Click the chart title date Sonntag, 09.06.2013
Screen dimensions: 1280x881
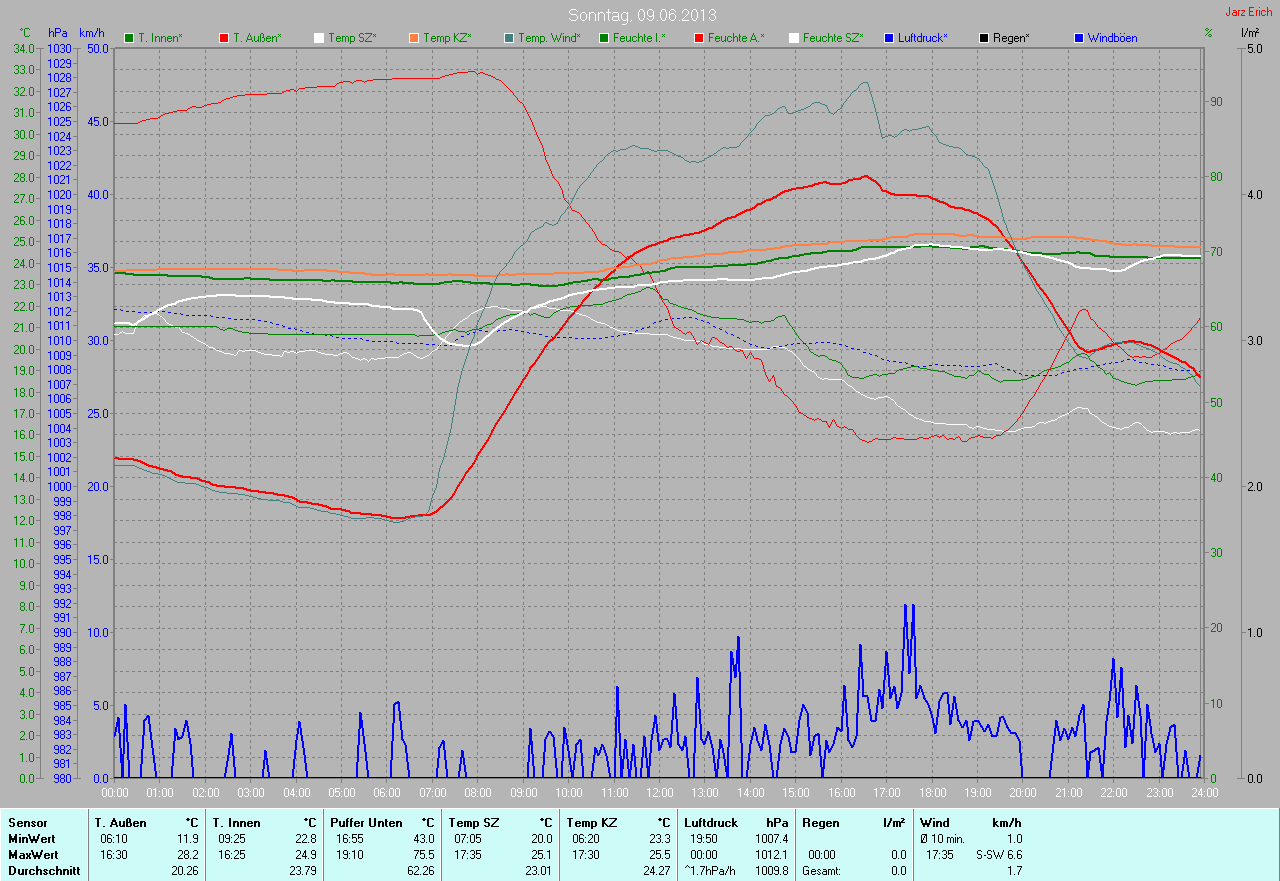click(x=642, y=15)
